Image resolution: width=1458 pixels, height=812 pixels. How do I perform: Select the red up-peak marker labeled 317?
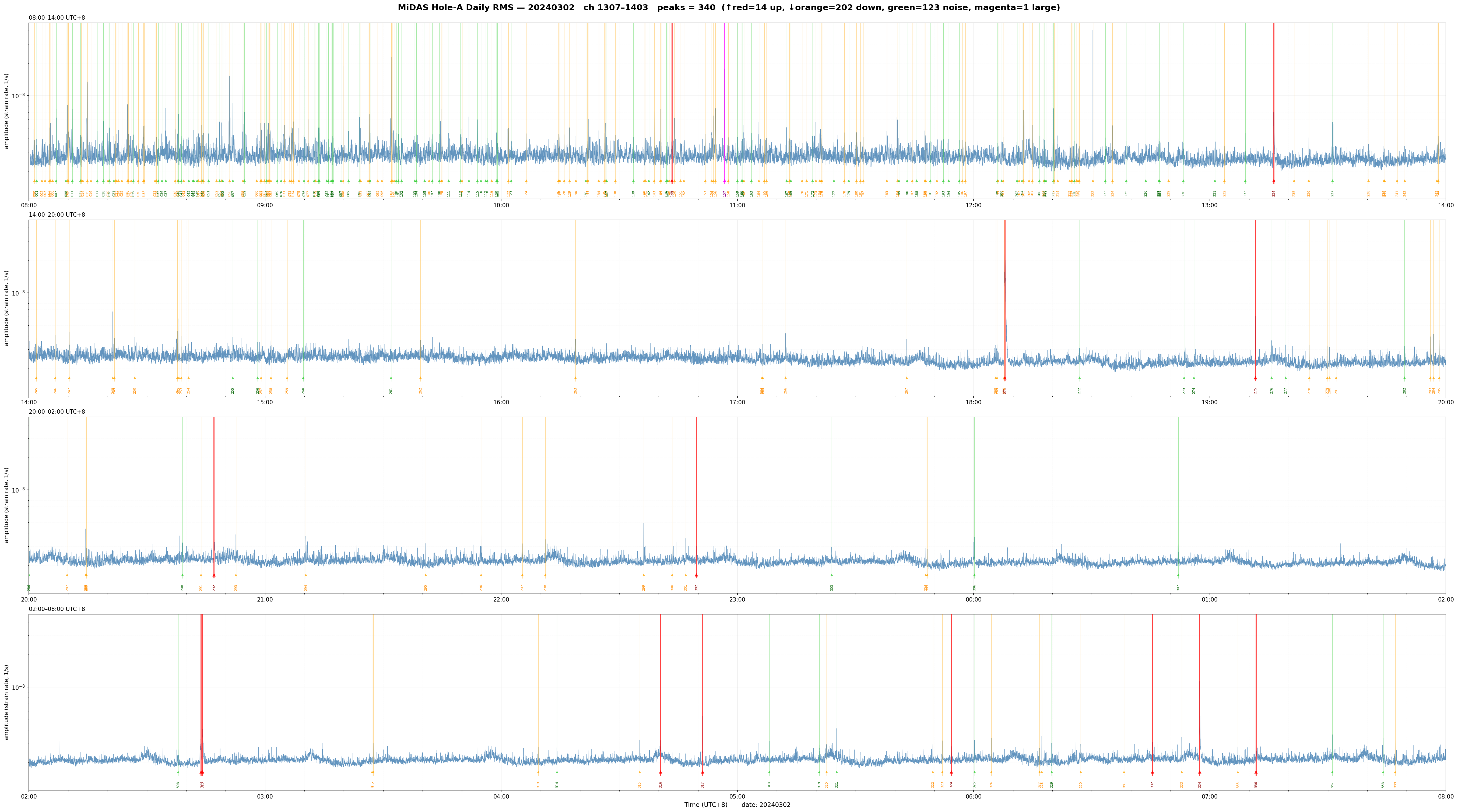(x=702, y=772)
